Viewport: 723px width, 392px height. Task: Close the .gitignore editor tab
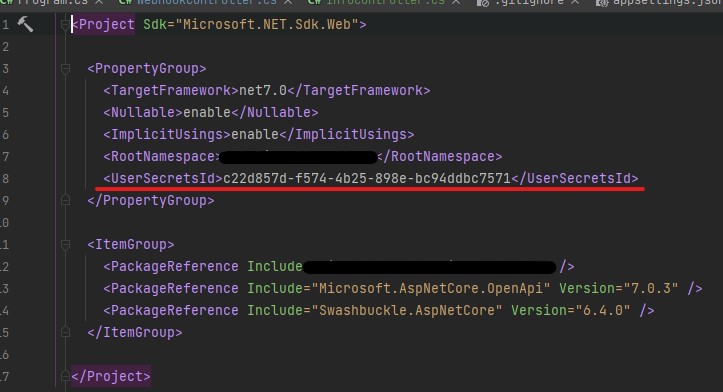click(x=575, y=2)
